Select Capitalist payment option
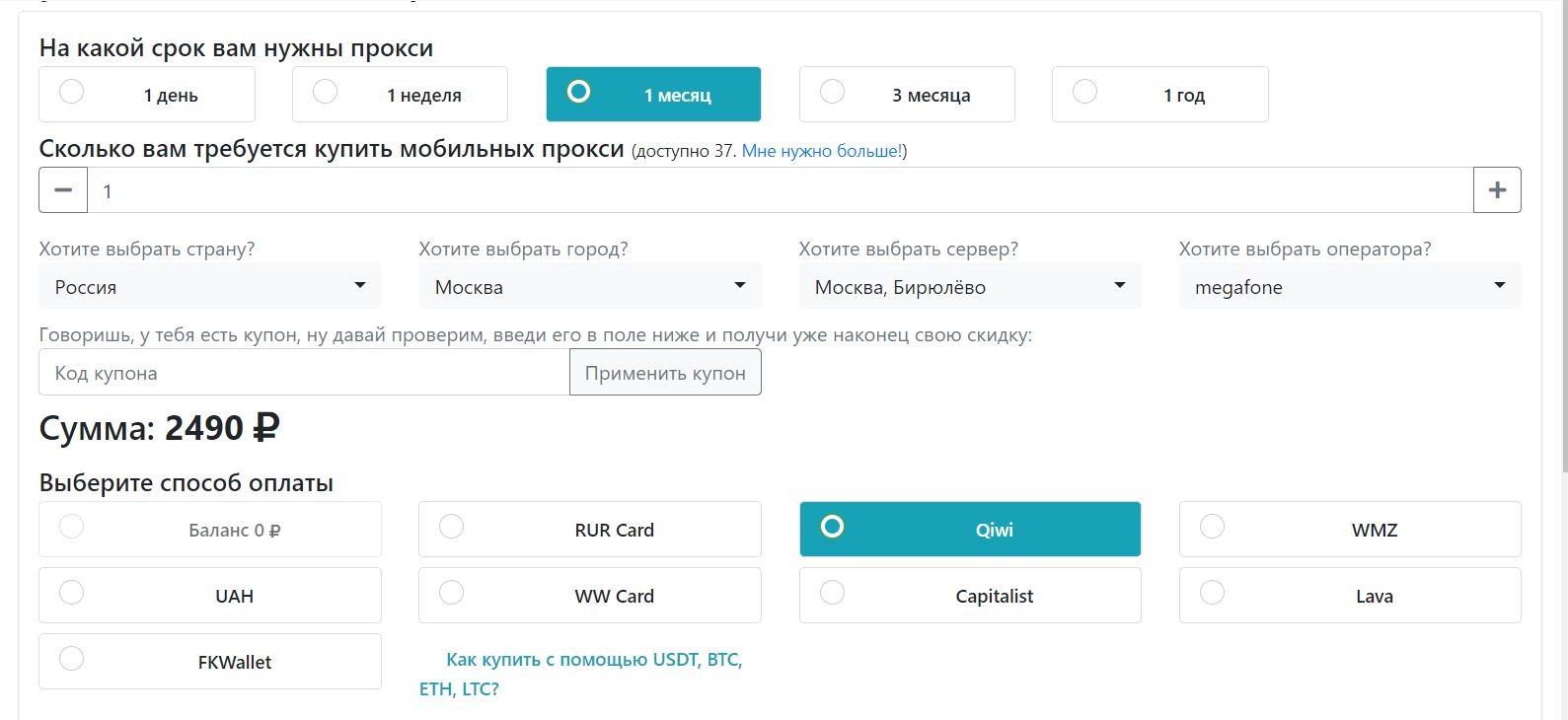The image size is (1568, 720). 969,596
